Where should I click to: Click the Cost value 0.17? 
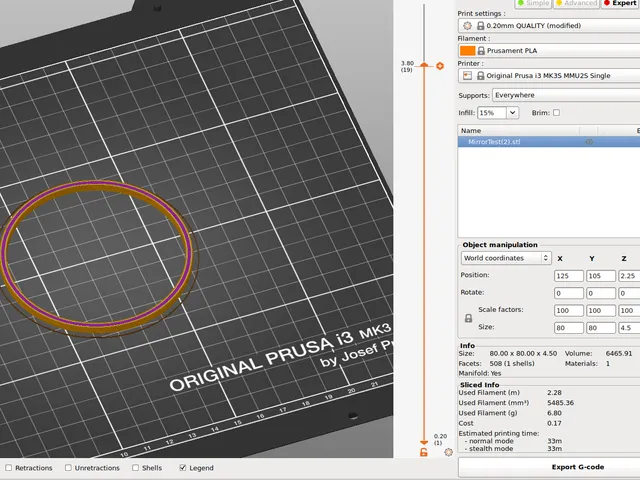[554, 423]
